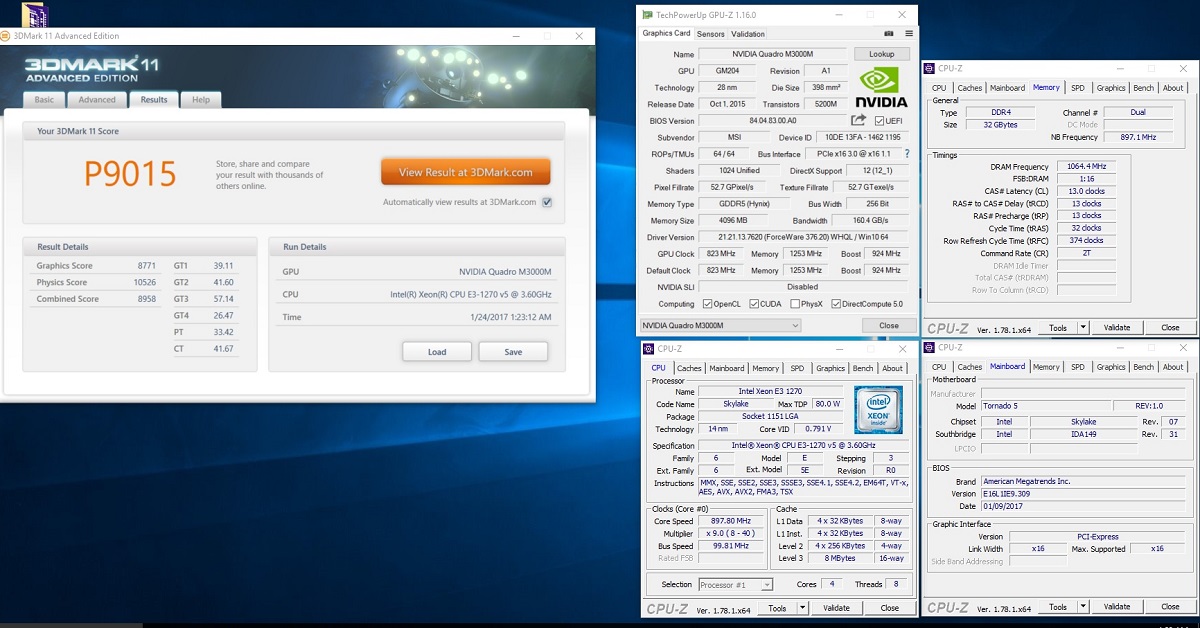Click the 3DMark 11 title bar icon
The height and width of the screenshot is (628, 1200).
click(7, 36)
